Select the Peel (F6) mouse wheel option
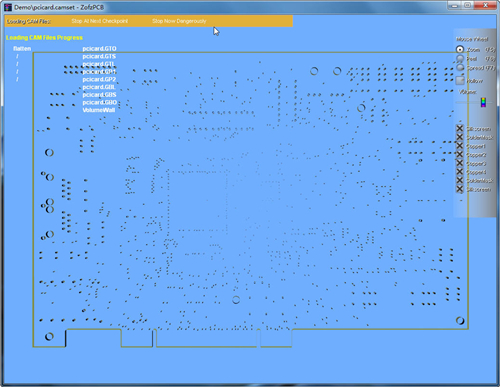 click(460, 59)
